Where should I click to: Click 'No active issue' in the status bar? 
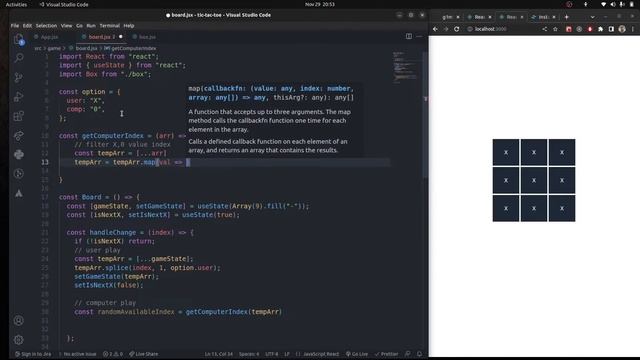tap(77, 354)
